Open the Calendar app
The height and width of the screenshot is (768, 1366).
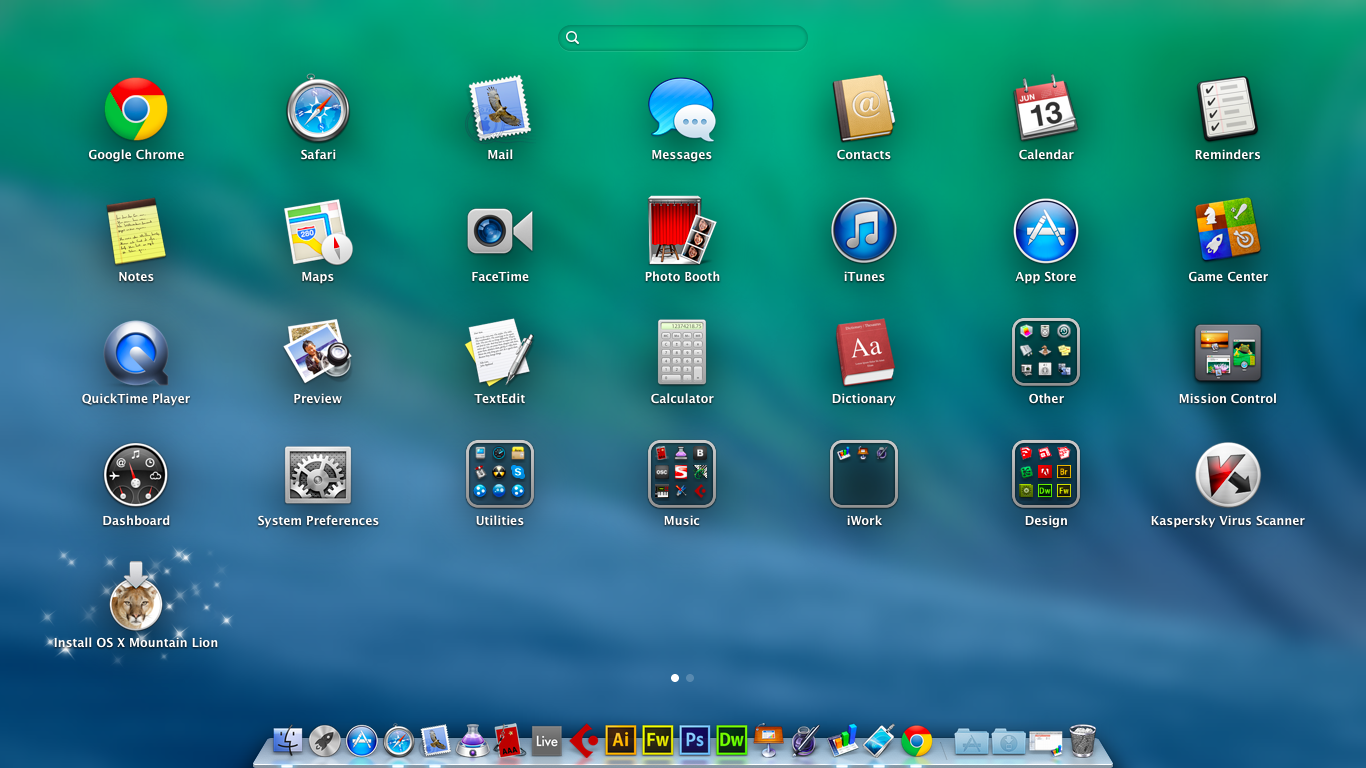tap(1046, 109)
